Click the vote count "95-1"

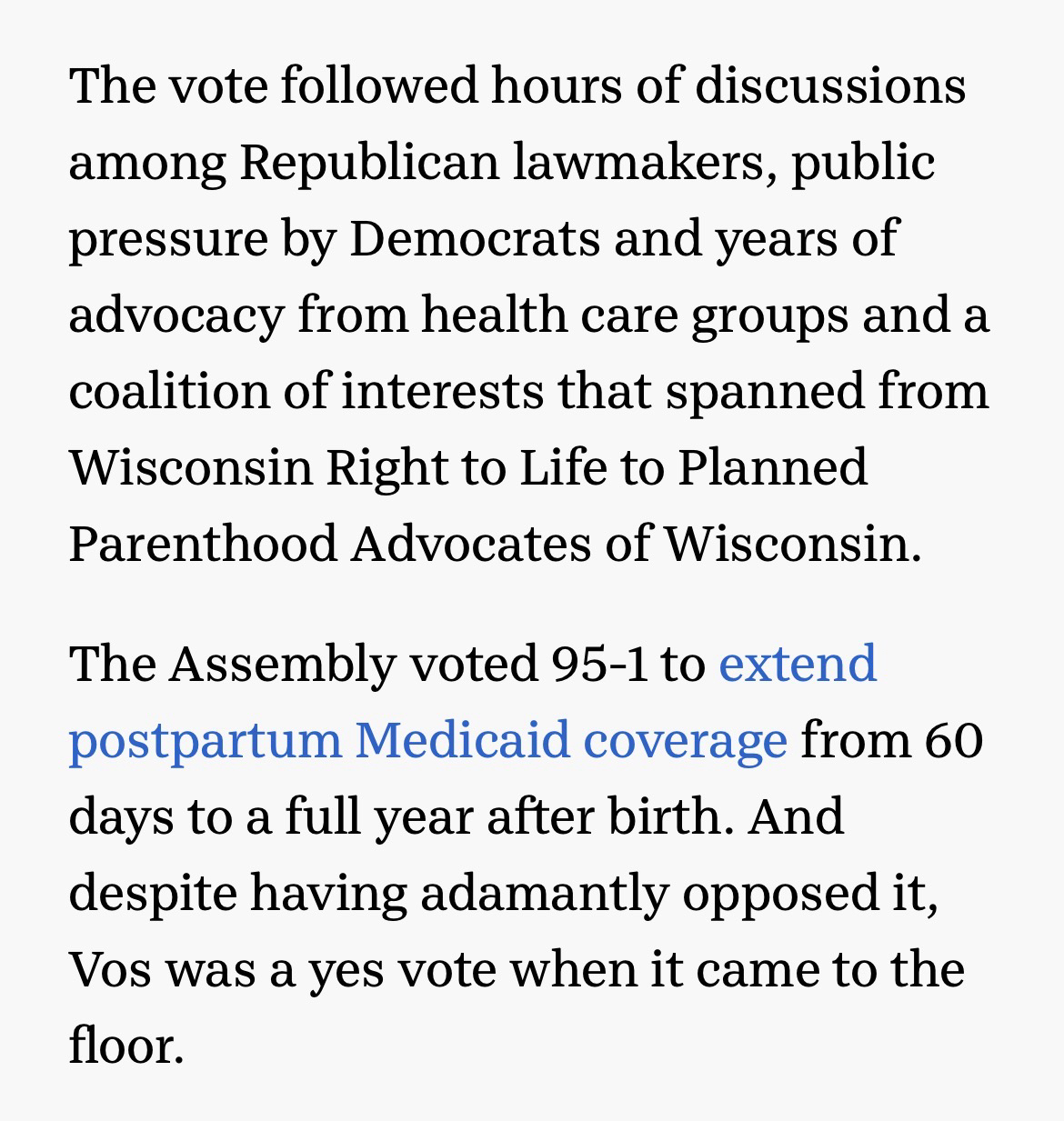pos(599,664)
